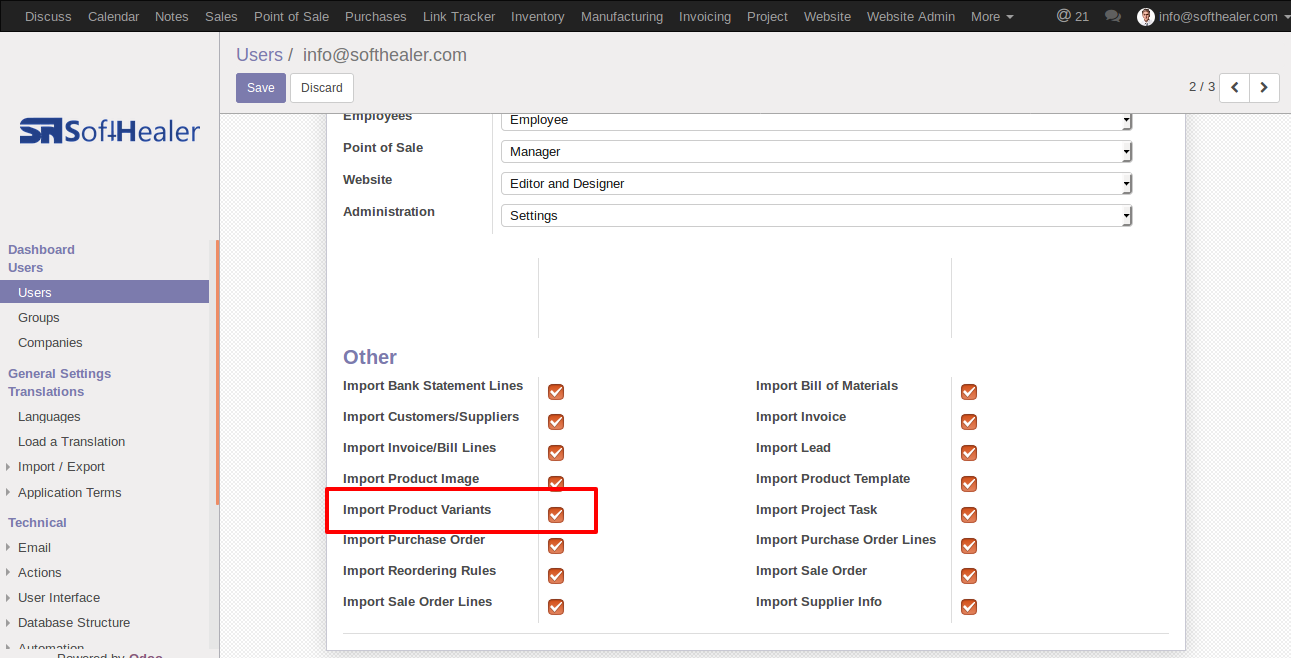Open General Settings in sidebar

click(60, 374)
